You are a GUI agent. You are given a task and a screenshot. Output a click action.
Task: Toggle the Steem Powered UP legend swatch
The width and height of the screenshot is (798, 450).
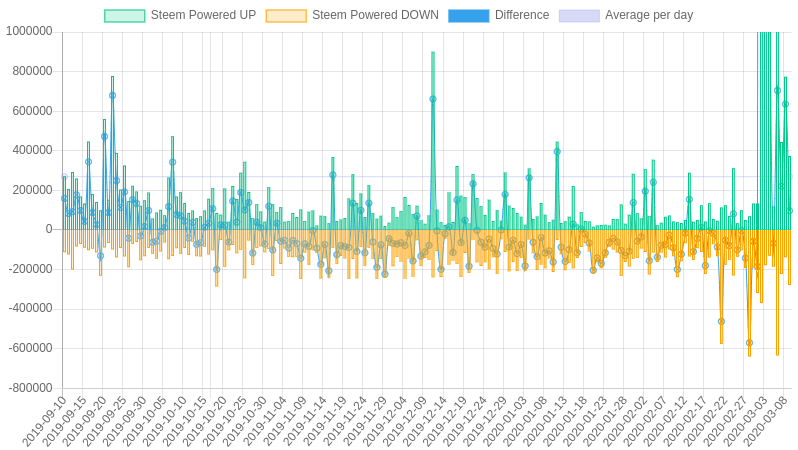click(124, 16)
